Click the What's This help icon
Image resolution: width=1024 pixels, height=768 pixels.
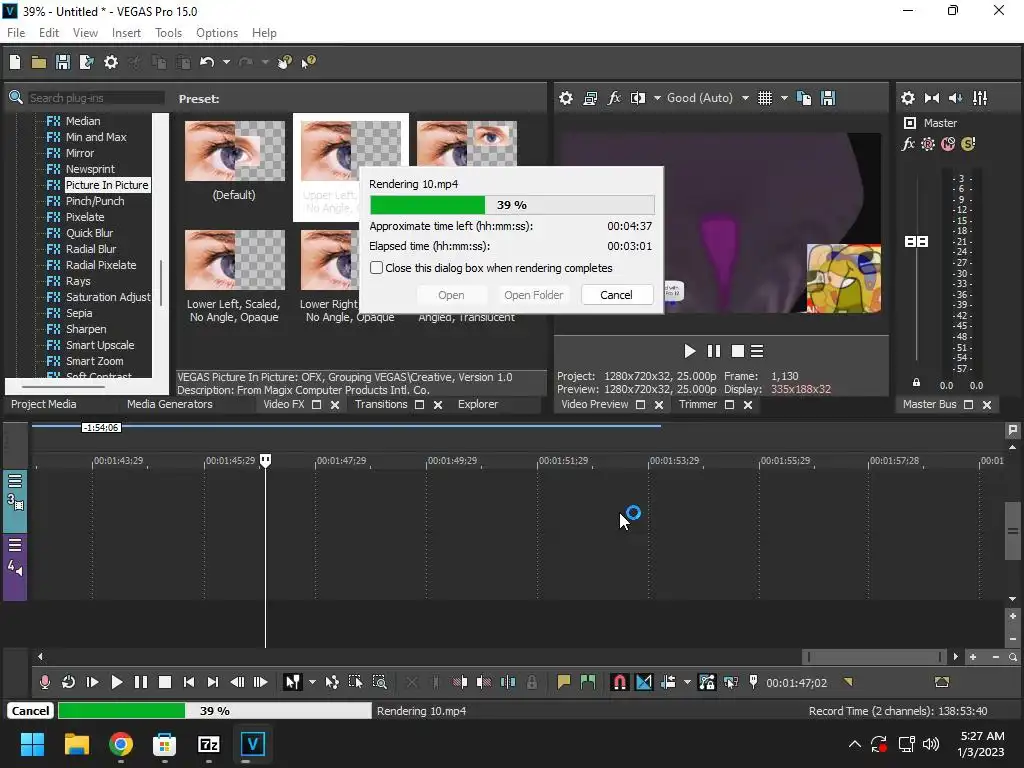pos(308,62)
